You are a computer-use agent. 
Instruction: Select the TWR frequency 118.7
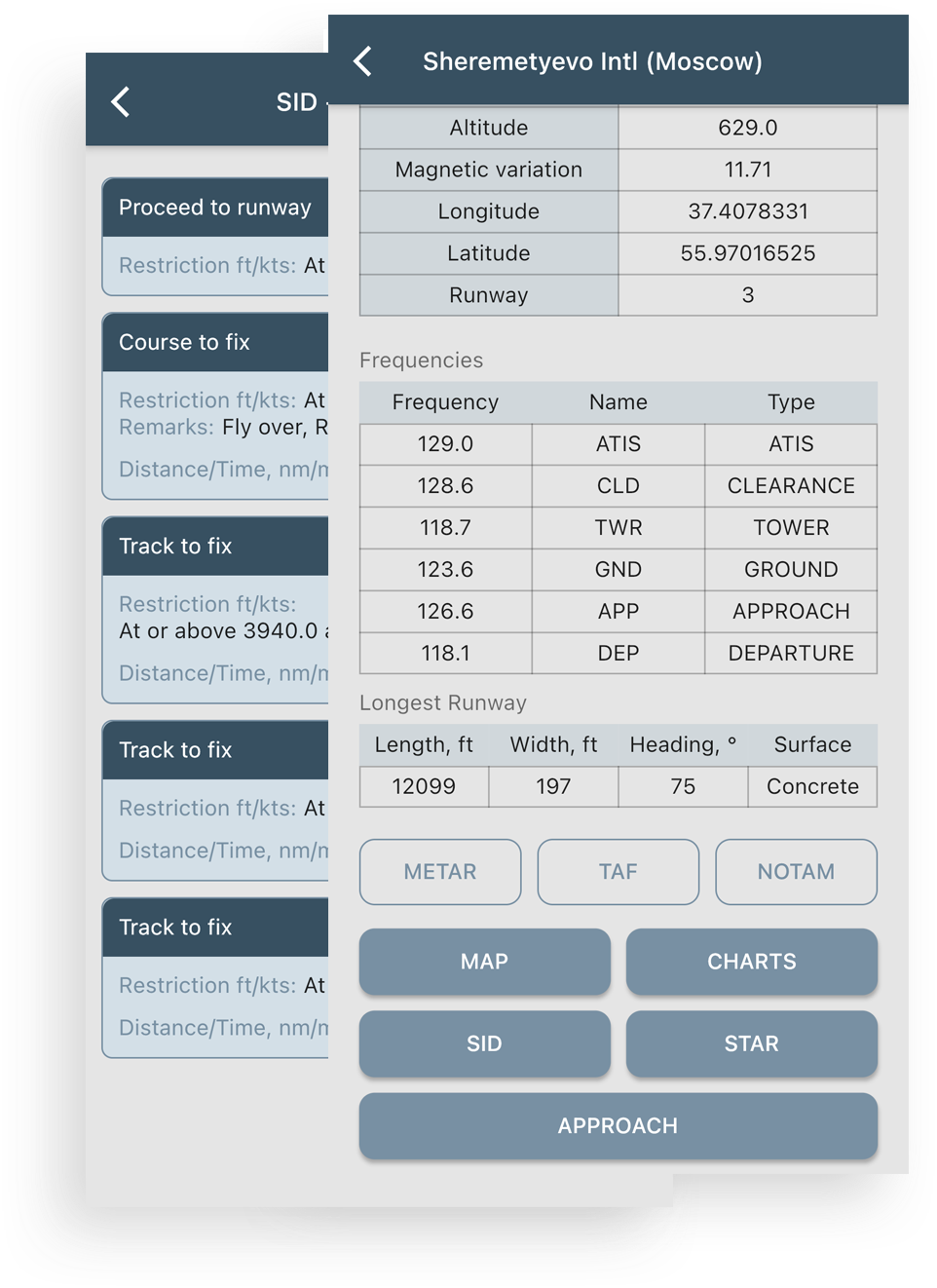click(446, 528)
